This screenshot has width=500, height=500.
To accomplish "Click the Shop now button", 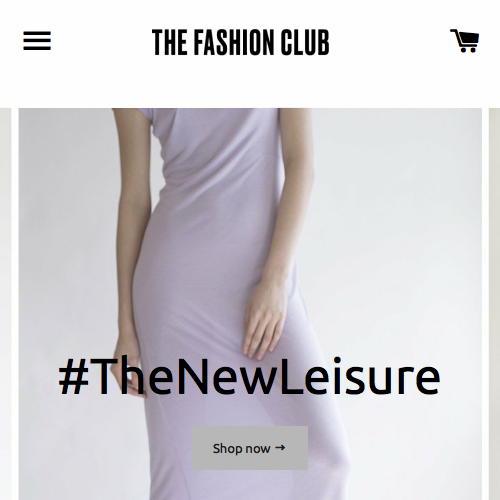I will coord(250,448).
